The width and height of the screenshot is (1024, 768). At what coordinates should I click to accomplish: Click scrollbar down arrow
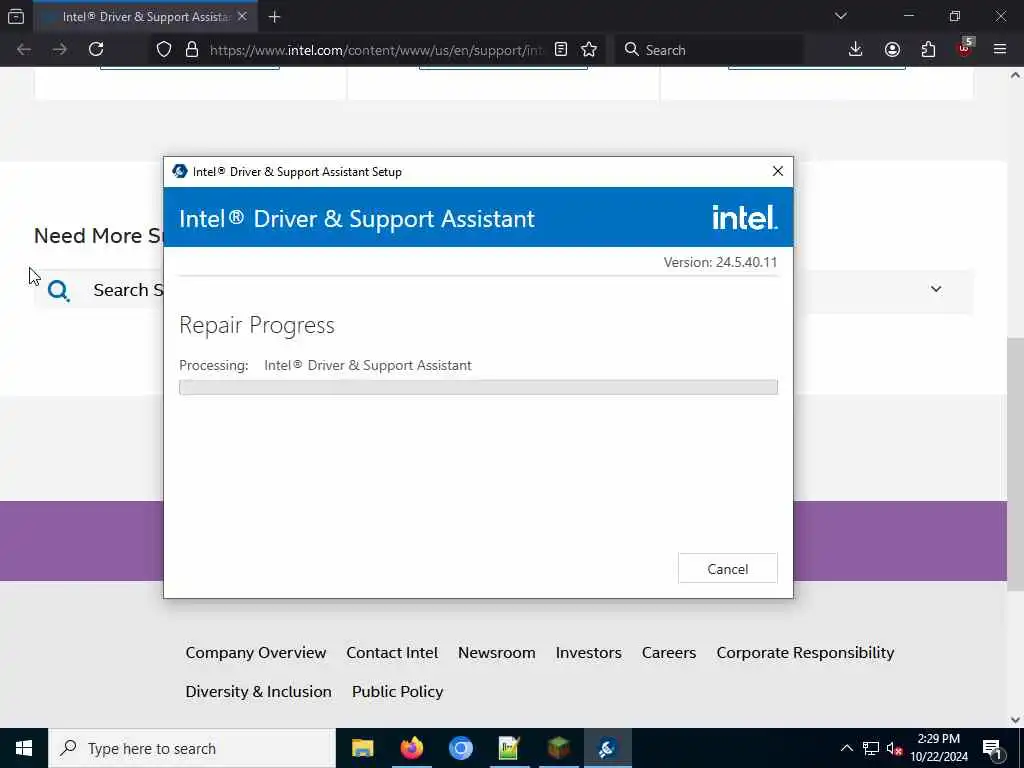pos(1015,720)
